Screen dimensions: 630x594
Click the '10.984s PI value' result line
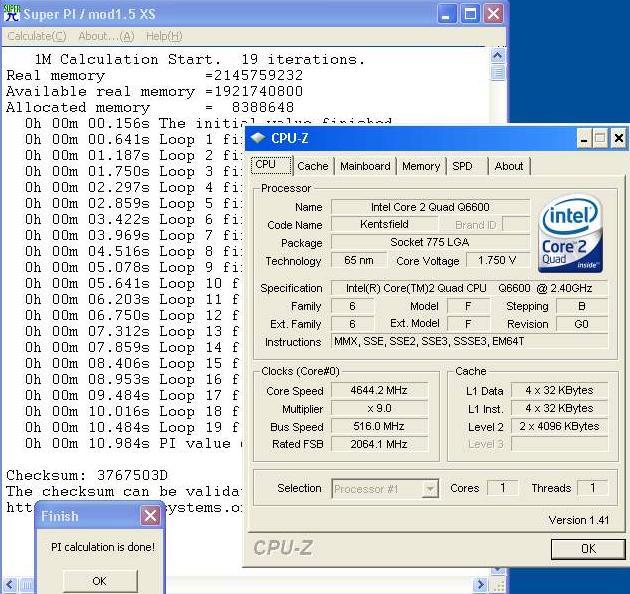tap(134, 443)
